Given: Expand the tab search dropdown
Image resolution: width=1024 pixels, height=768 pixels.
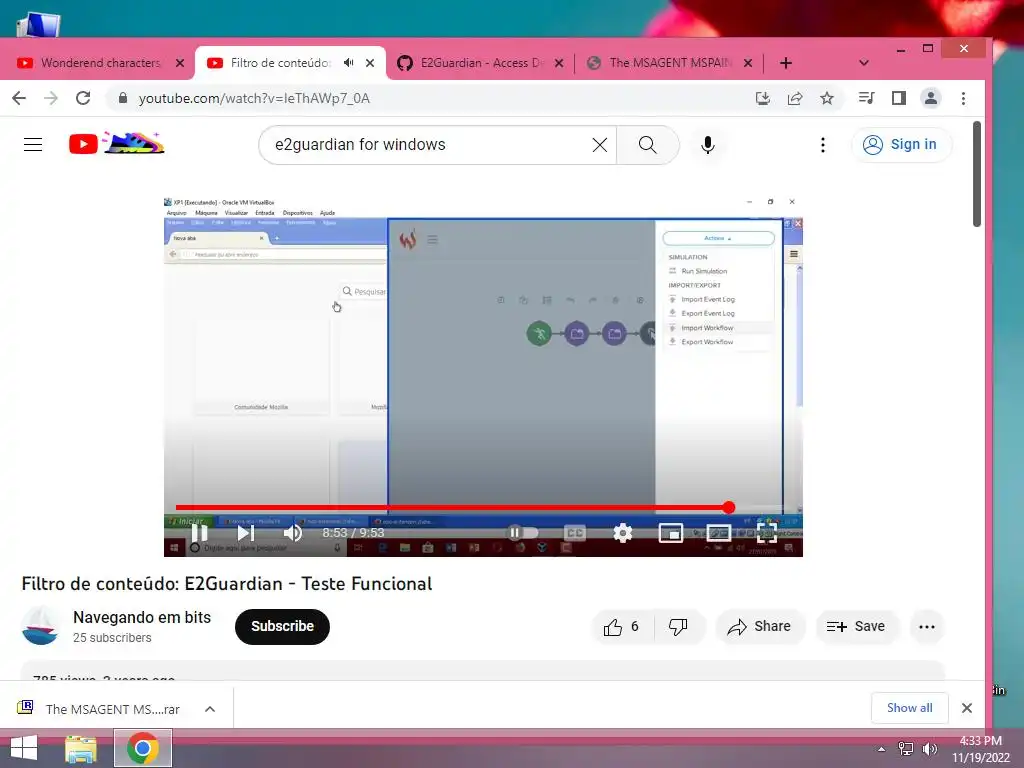Looking at the screenshot, I should [x=863, y=63].
